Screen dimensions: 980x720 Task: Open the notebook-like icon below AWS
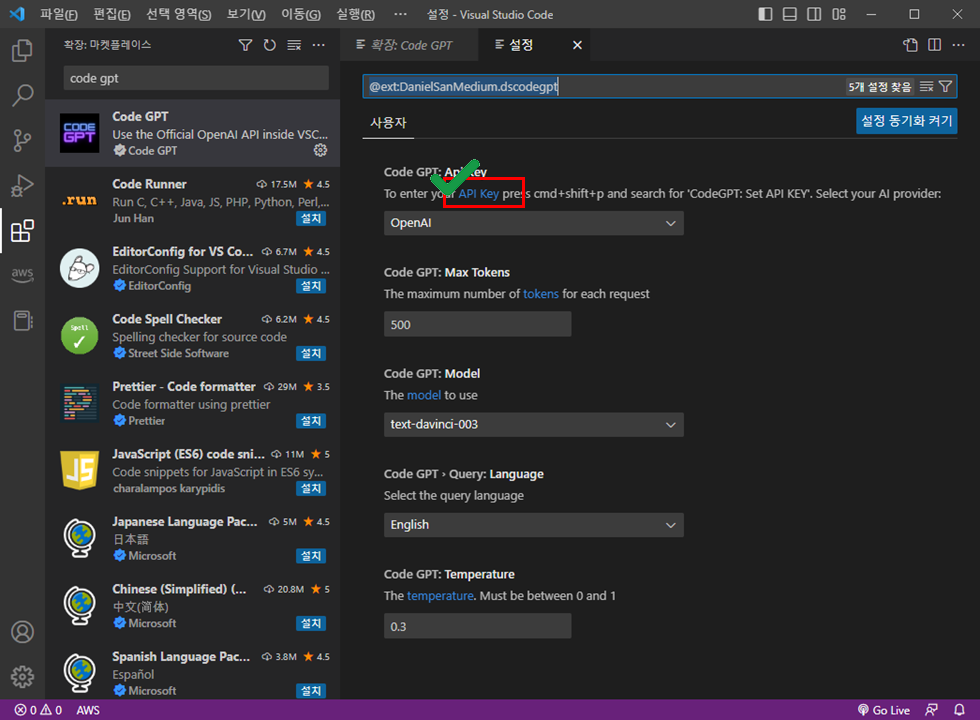(22, 321)
